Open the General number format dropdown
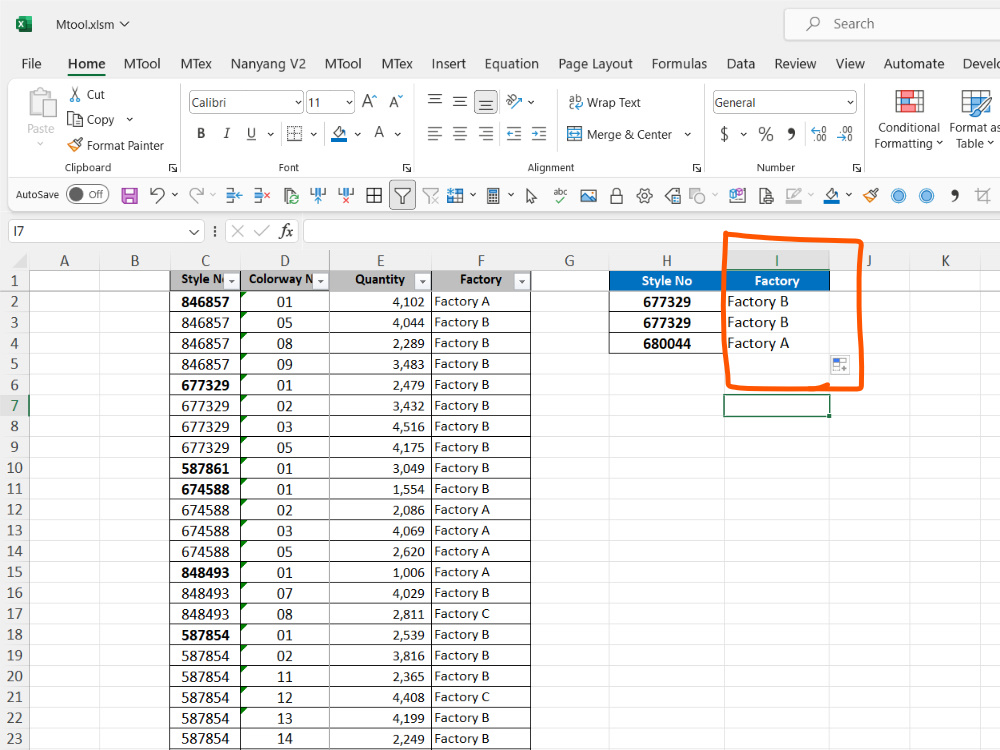 pos(850,103)
